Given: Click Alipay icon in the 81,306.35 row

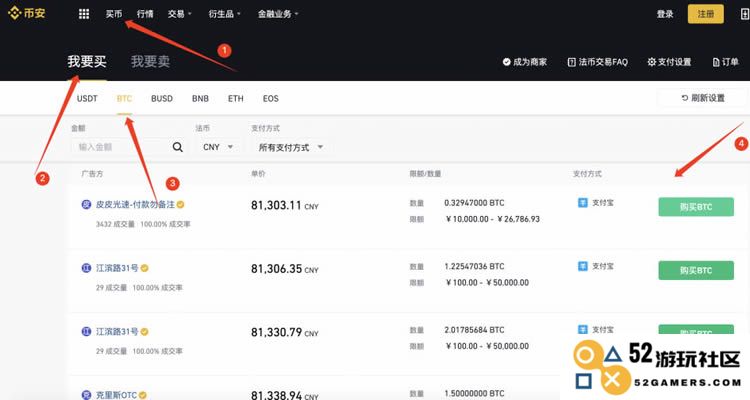Looking at the screenshot, I should click(x=583, y=266).
